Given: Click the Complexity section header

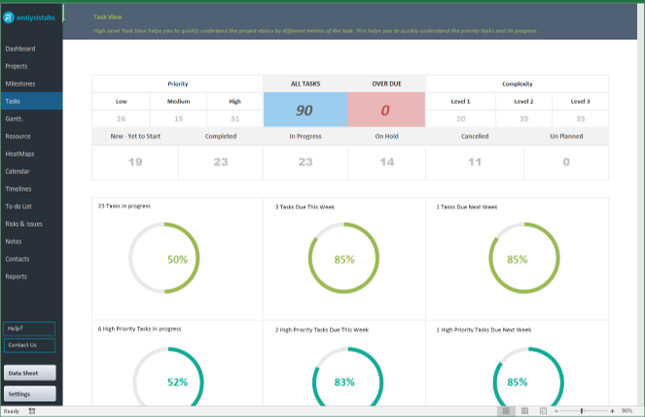Looking at the screenshot, I should point(517,84).
